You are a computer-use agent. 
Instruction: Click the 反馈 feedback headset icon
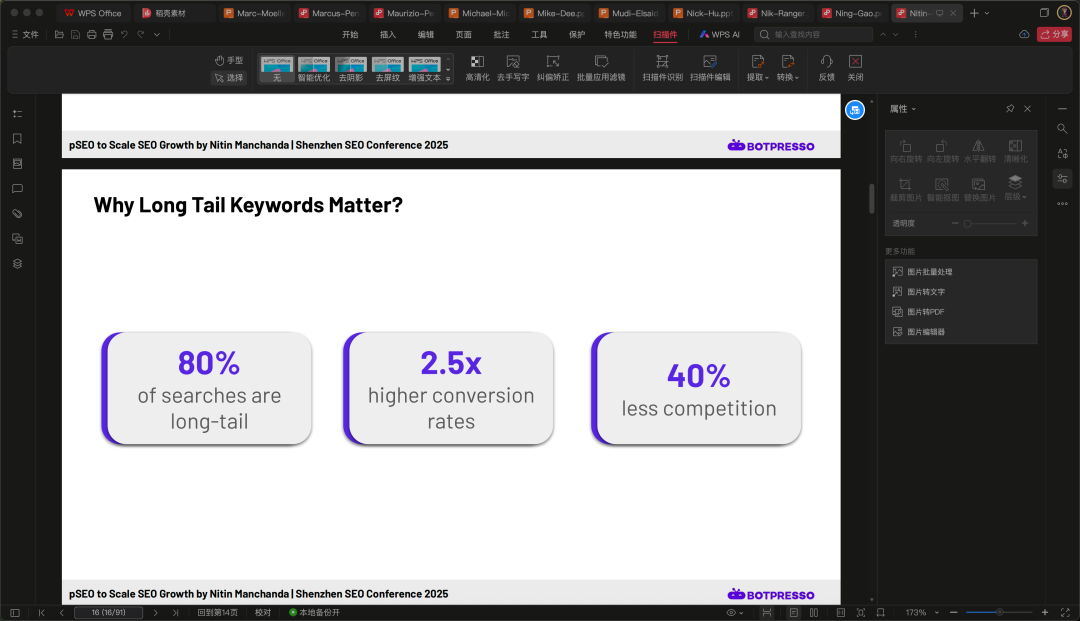click(827, 68)
